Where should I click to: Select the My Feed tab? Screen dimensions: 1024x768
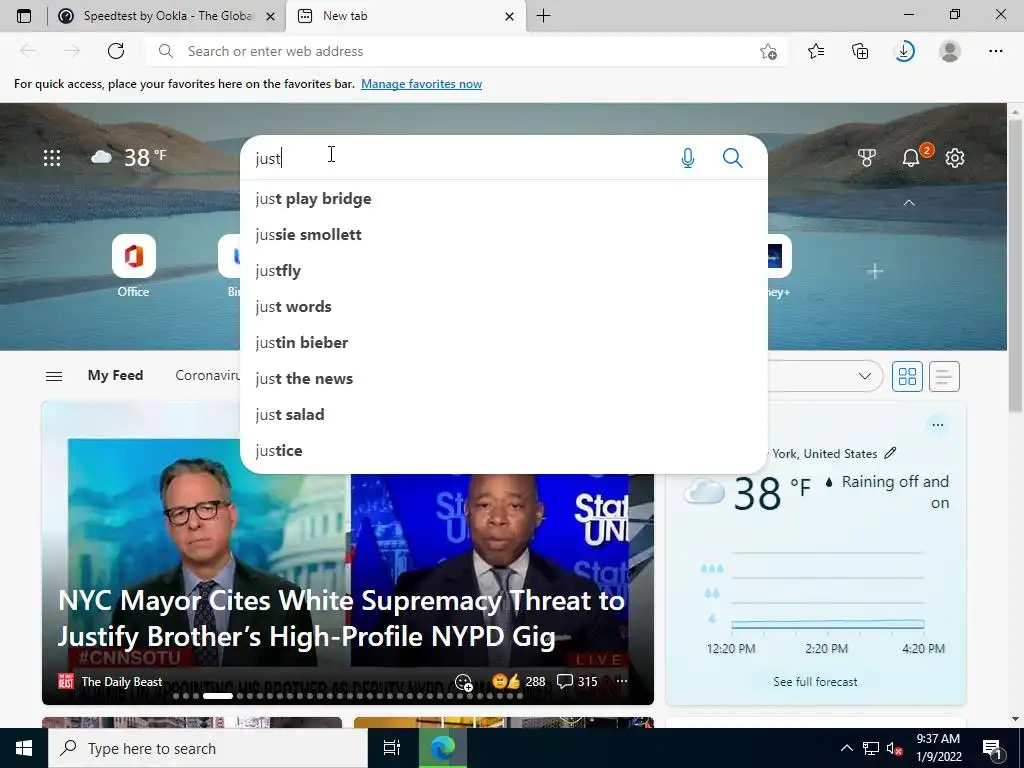point(116,376)
